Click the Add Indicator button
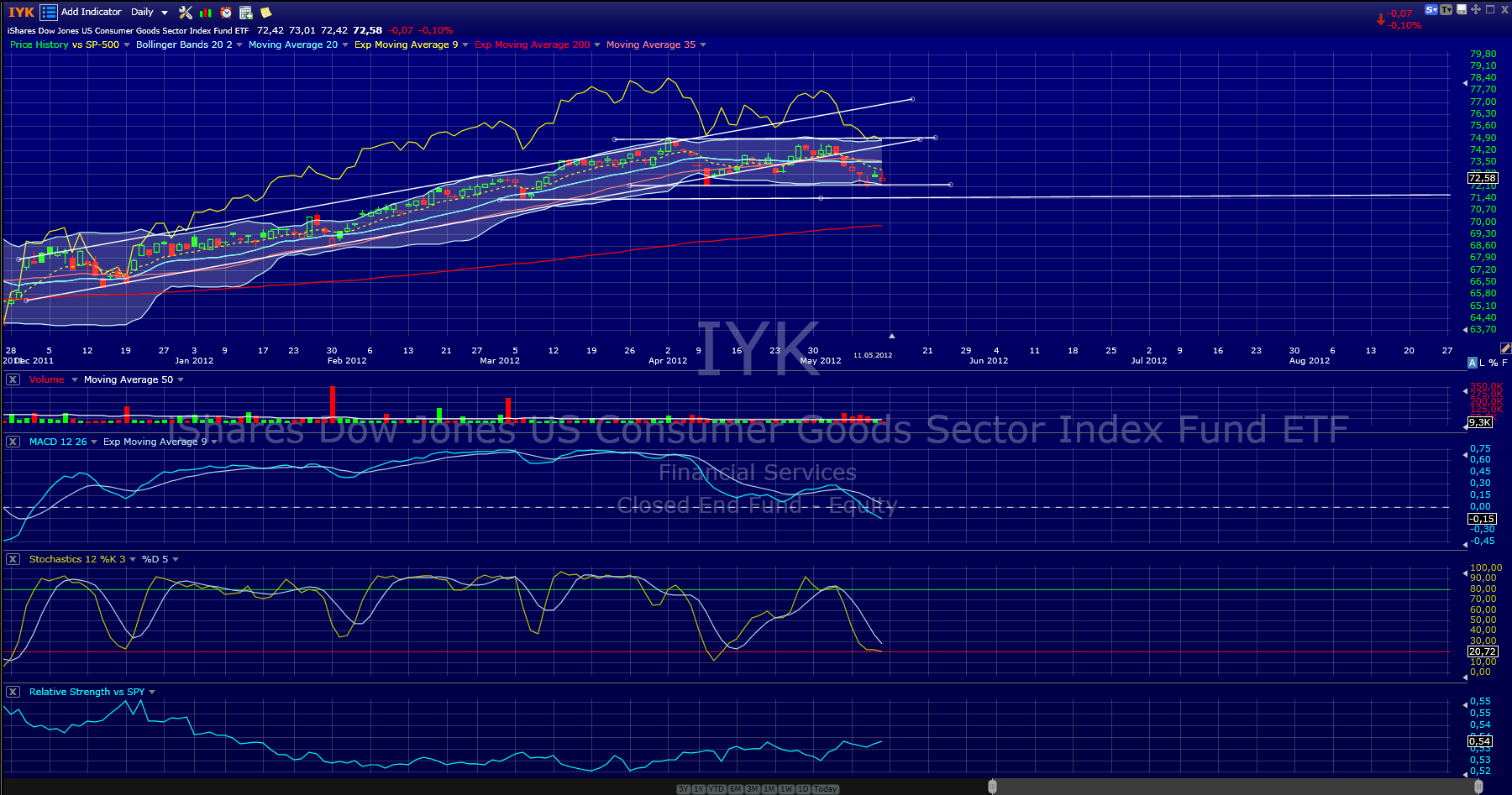This screenshot has height=795, width=1512. 92,12
